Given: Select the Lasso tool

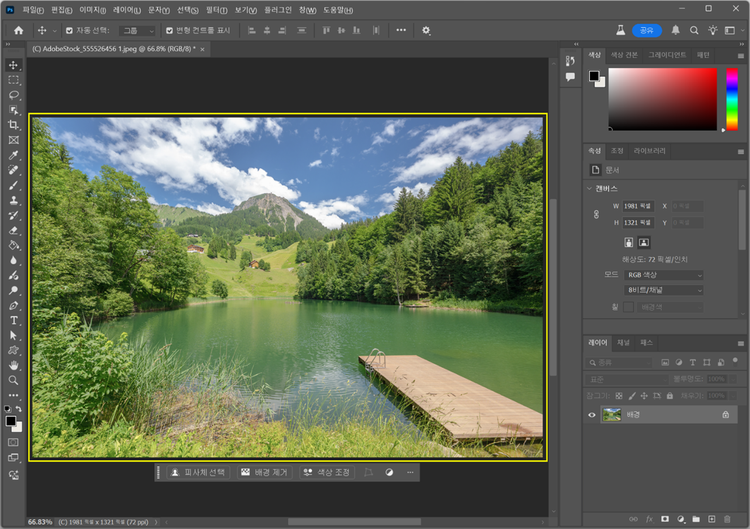Looking at the screenshot, I should point(14,95).
